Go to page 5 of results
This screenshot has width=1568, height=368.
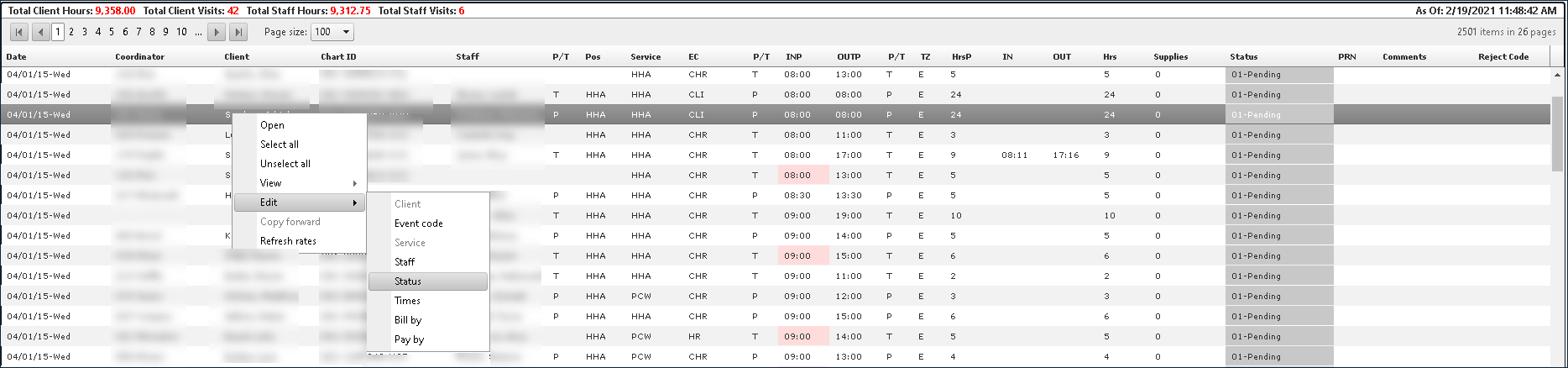point(112,32)
